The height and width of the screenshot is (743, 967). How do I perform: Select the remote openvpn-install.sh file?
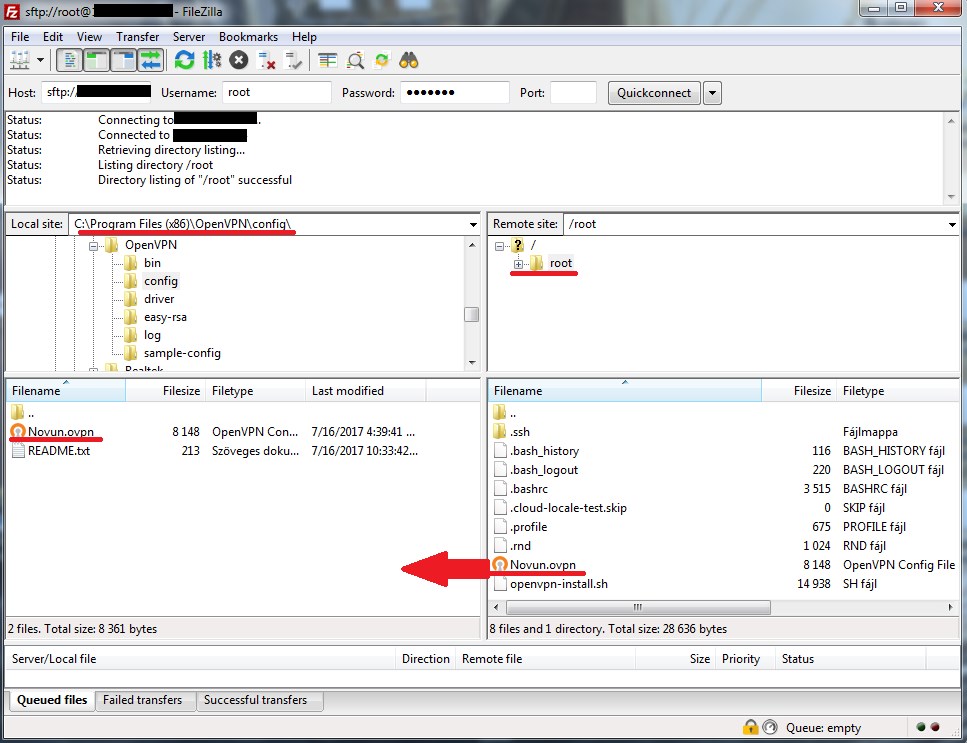point(558,584)
